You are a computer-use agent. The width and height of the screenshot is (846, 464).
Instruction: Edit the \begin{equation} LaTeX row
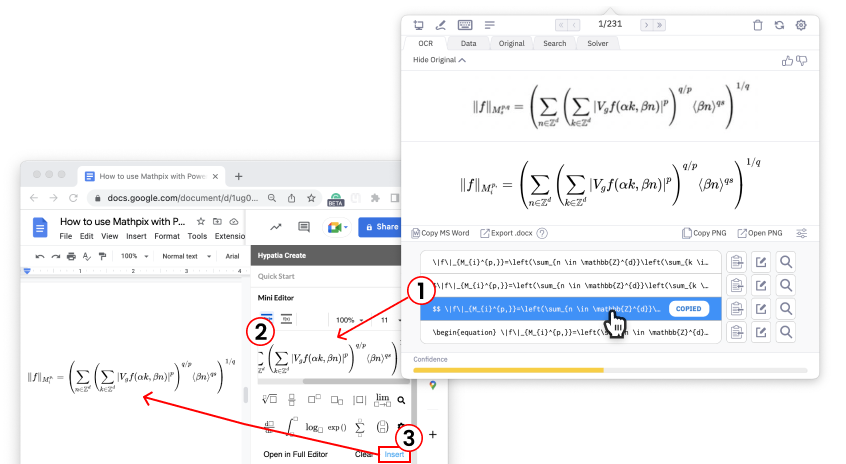(x=761, y=332)
